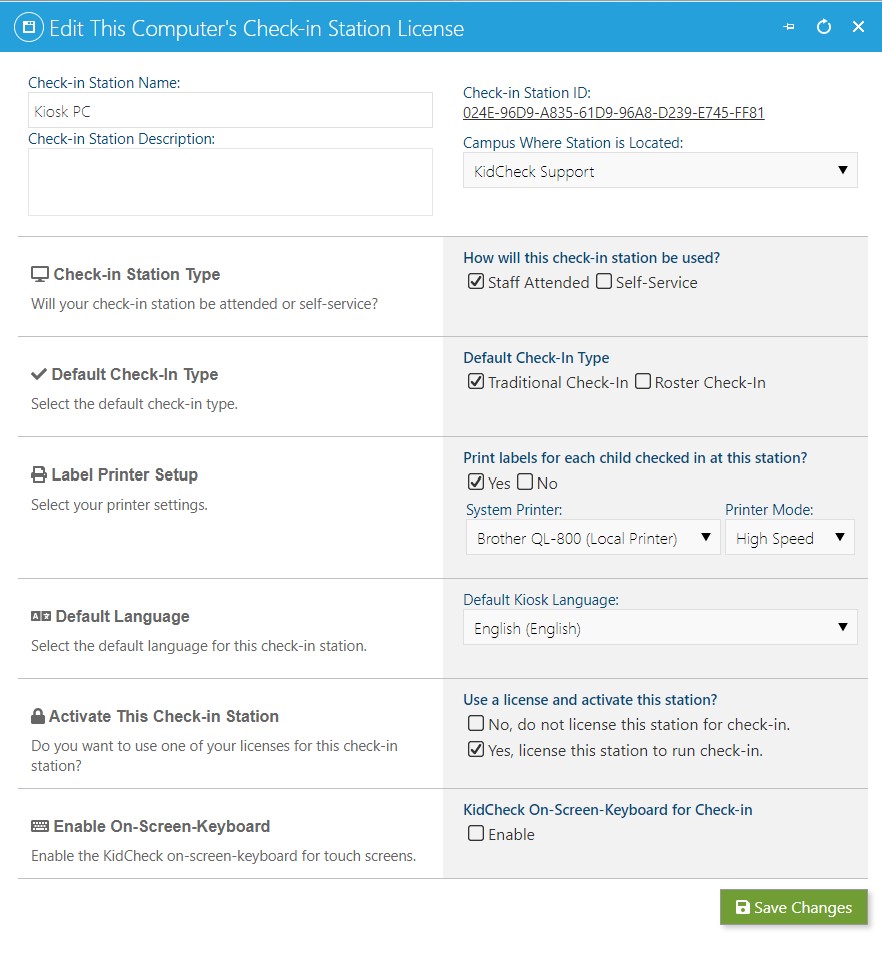Open the Printer Mode High Speed dropdown
This screenshot has height=955, width=882.
click(790, 538)
